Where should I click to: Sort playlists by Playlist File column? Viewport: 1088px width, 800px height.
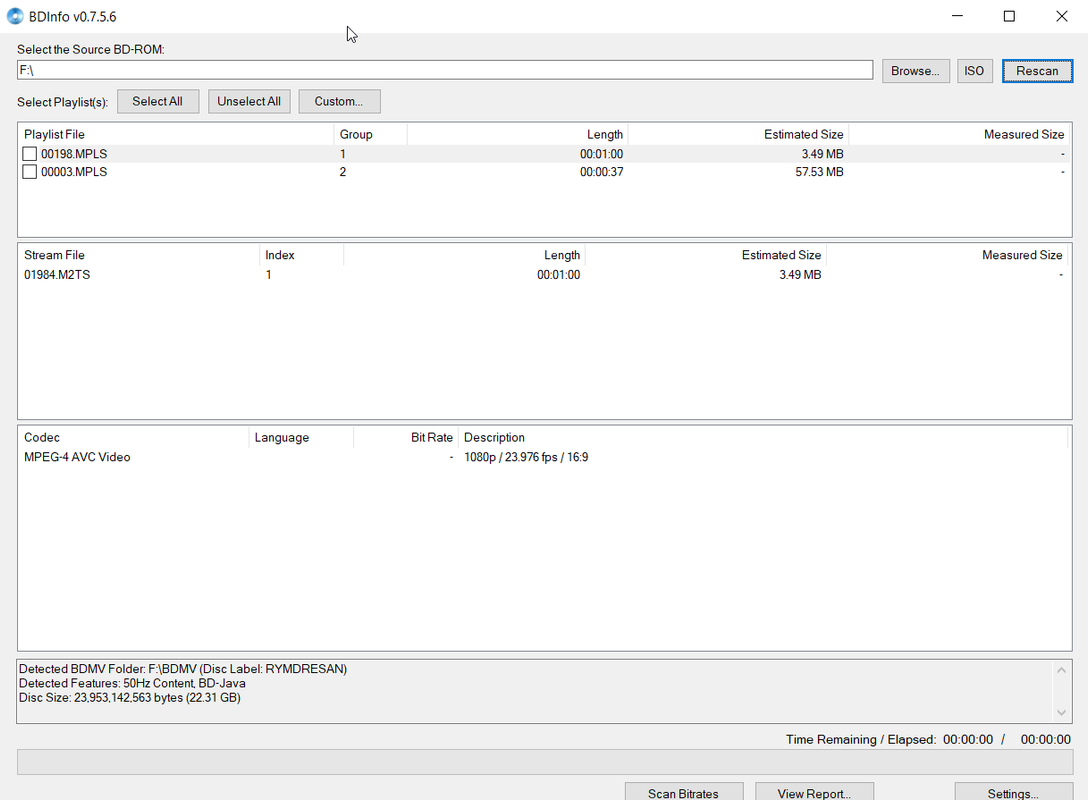click(176, 134)
